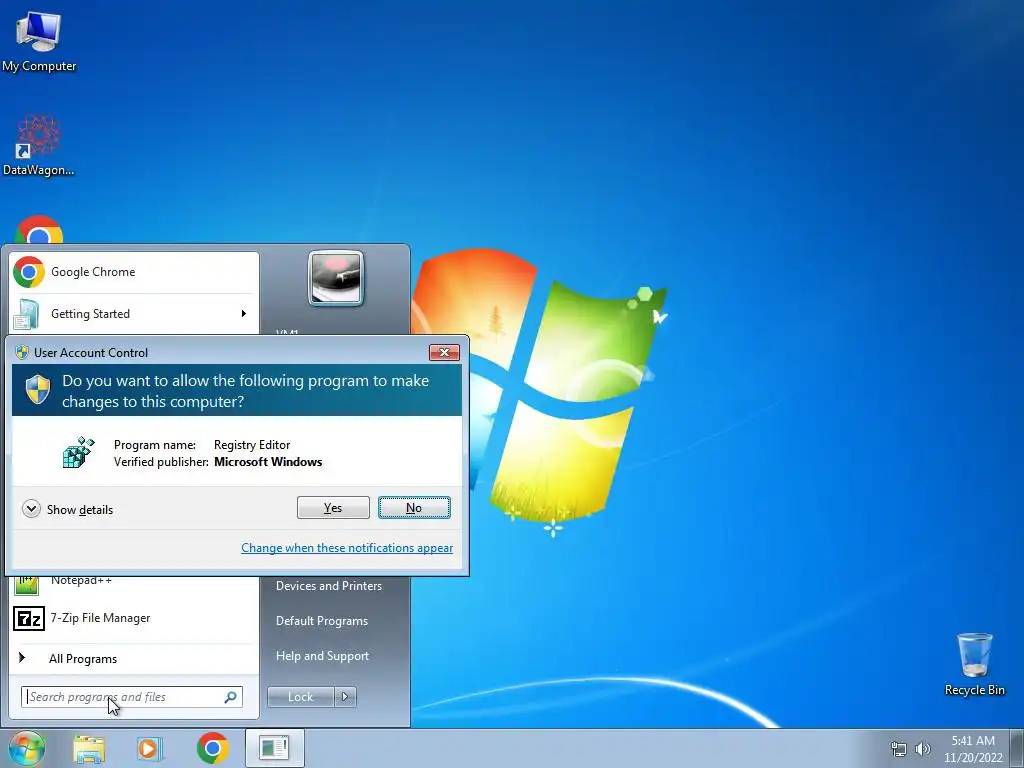The width and height of the screenshot is (1024, 768).
Task: Click the Getting Started icon in Start menu
Action: pos(27,314)
